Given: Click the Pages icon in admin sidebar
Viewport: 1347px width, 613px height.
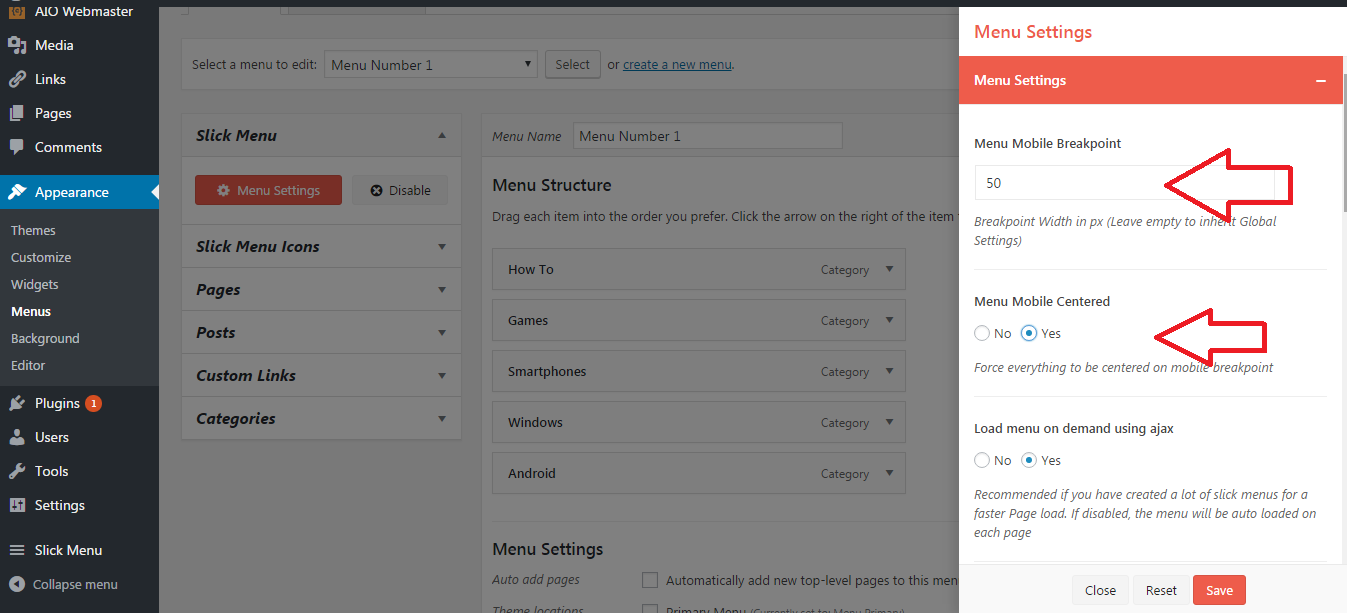Looking at the screenshot, I should click(16, 113).
